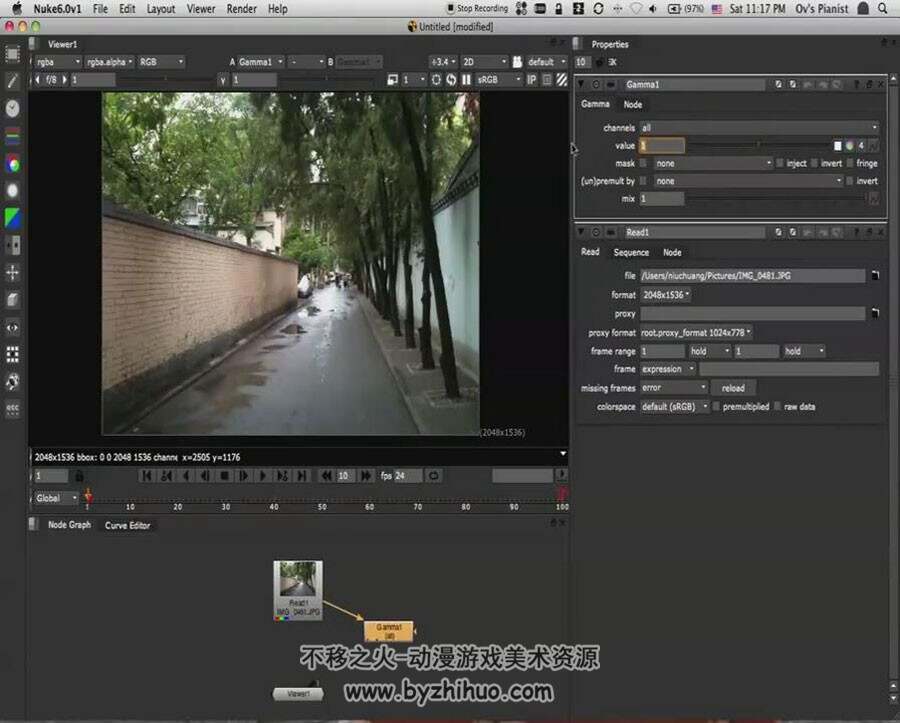The width and height of the screenshot is (900, 723).
Task: Open the viewer sRGB lookup dropdown
Action: click(x=499, y=79)
